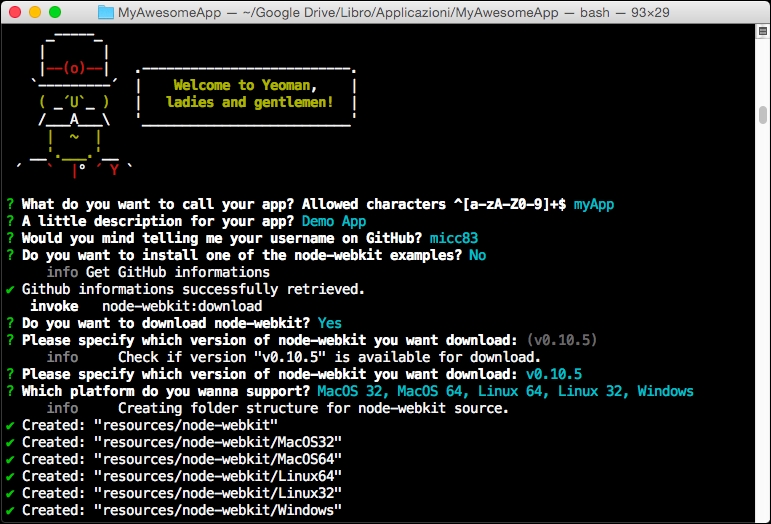The height and width of the screenshot is (524, 771).
Task: Click the 'Yes' answer for download node-webkit
Action: 329,323
